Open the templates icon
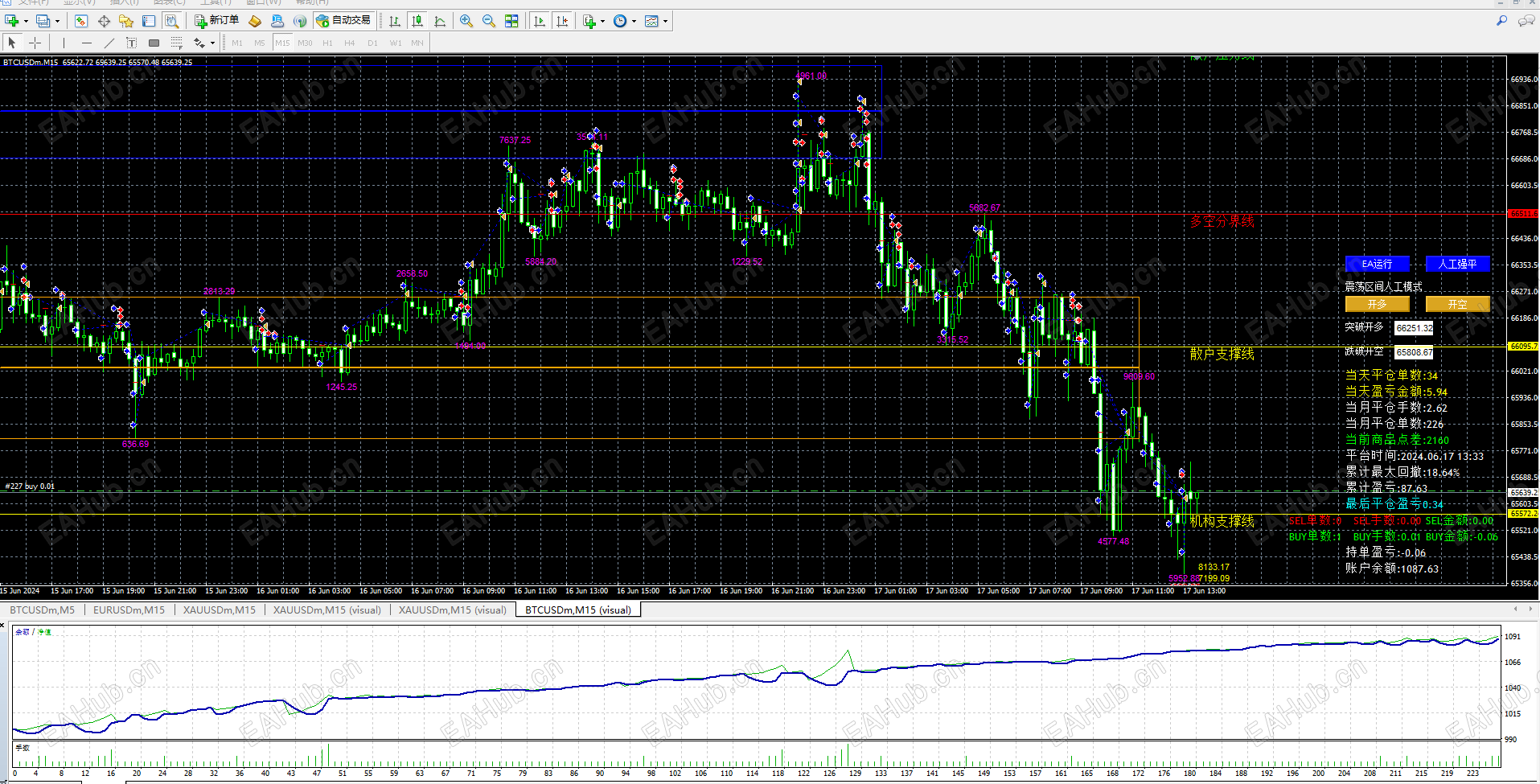Screen dimensions: 1540x784 651,21
